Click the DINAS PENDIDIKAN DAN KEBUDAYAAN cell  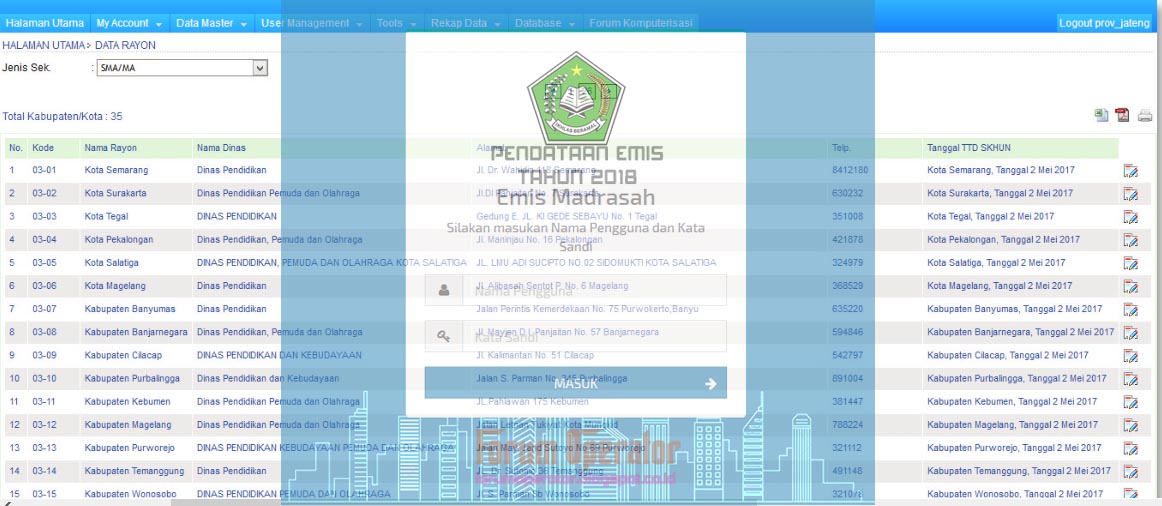(x=279, y=356)
